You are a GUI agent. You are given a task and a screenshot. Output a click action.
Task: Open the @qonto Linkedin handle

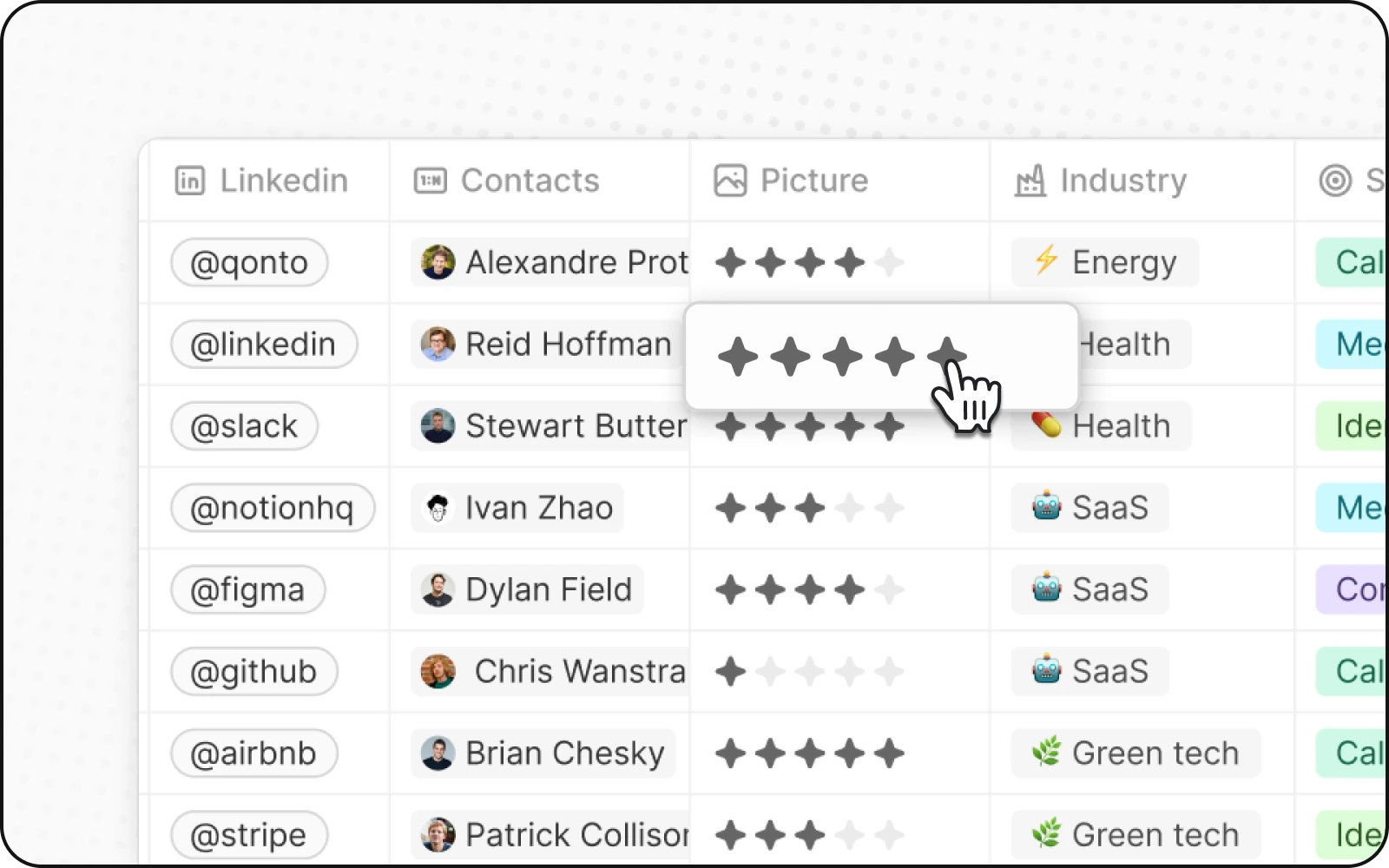pyautogui.click(x=248, y=262)
